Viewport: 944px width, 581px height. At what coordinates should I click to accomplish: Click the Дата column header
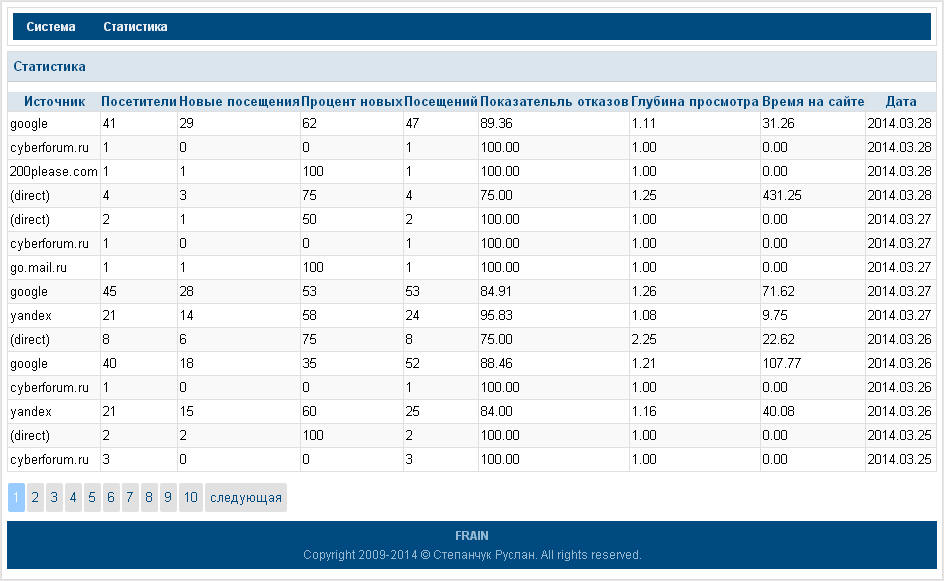[x=901, y=102]
